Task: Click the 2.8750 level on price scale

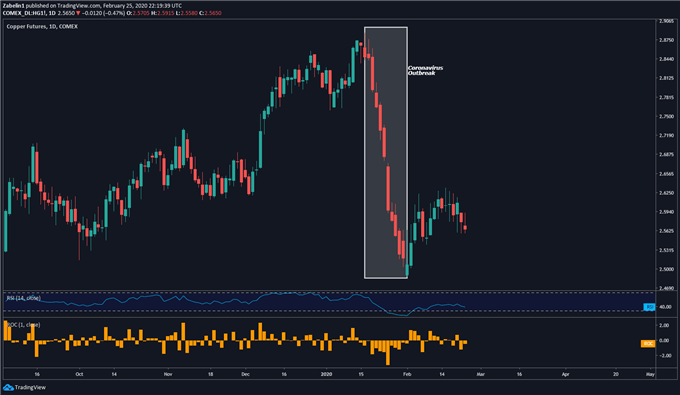Action: (667, 40)
